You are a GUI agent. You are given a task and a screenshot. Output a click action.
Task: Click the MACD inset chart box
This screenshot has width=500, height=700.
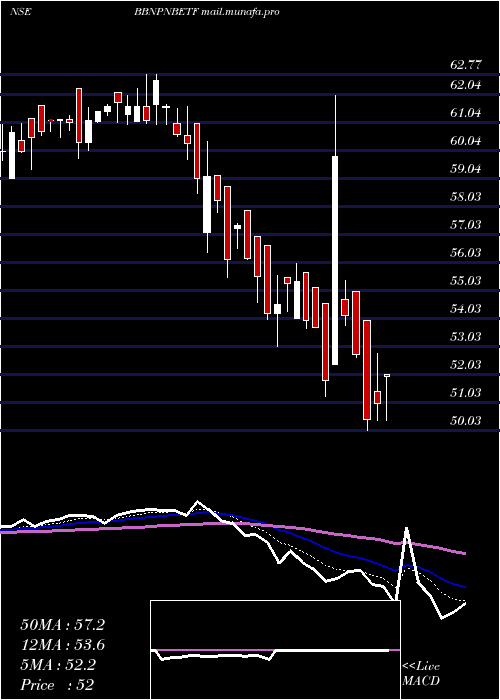click(275, 650)
